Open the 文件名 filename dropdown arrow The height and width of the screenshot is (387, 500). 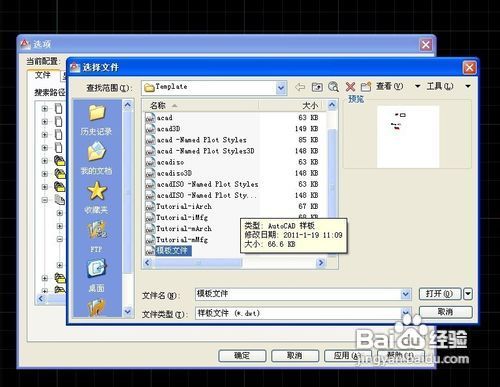click(x=405, y=294)
